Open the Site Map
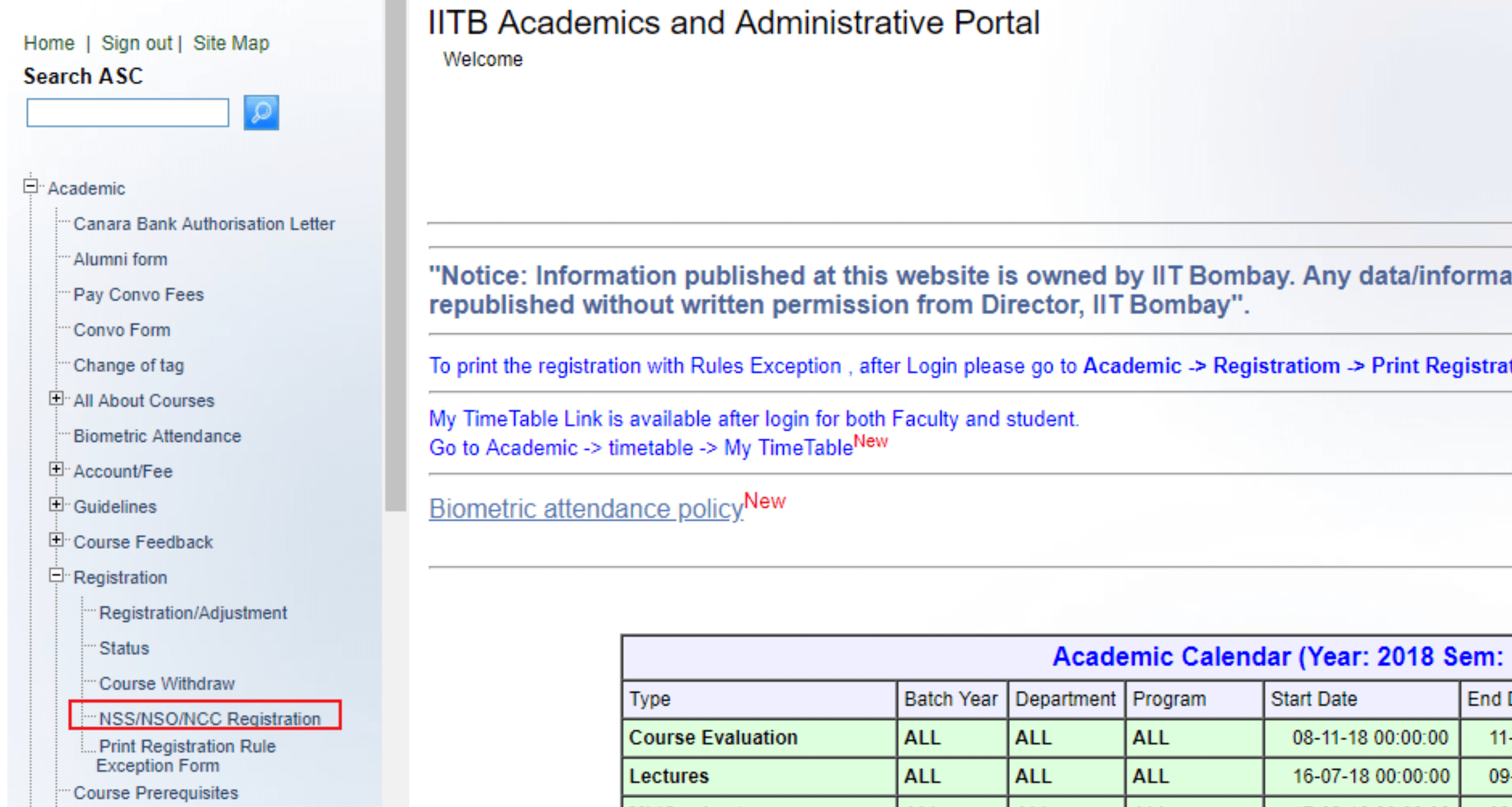The image size is (1512, 807). pos(231,43)
